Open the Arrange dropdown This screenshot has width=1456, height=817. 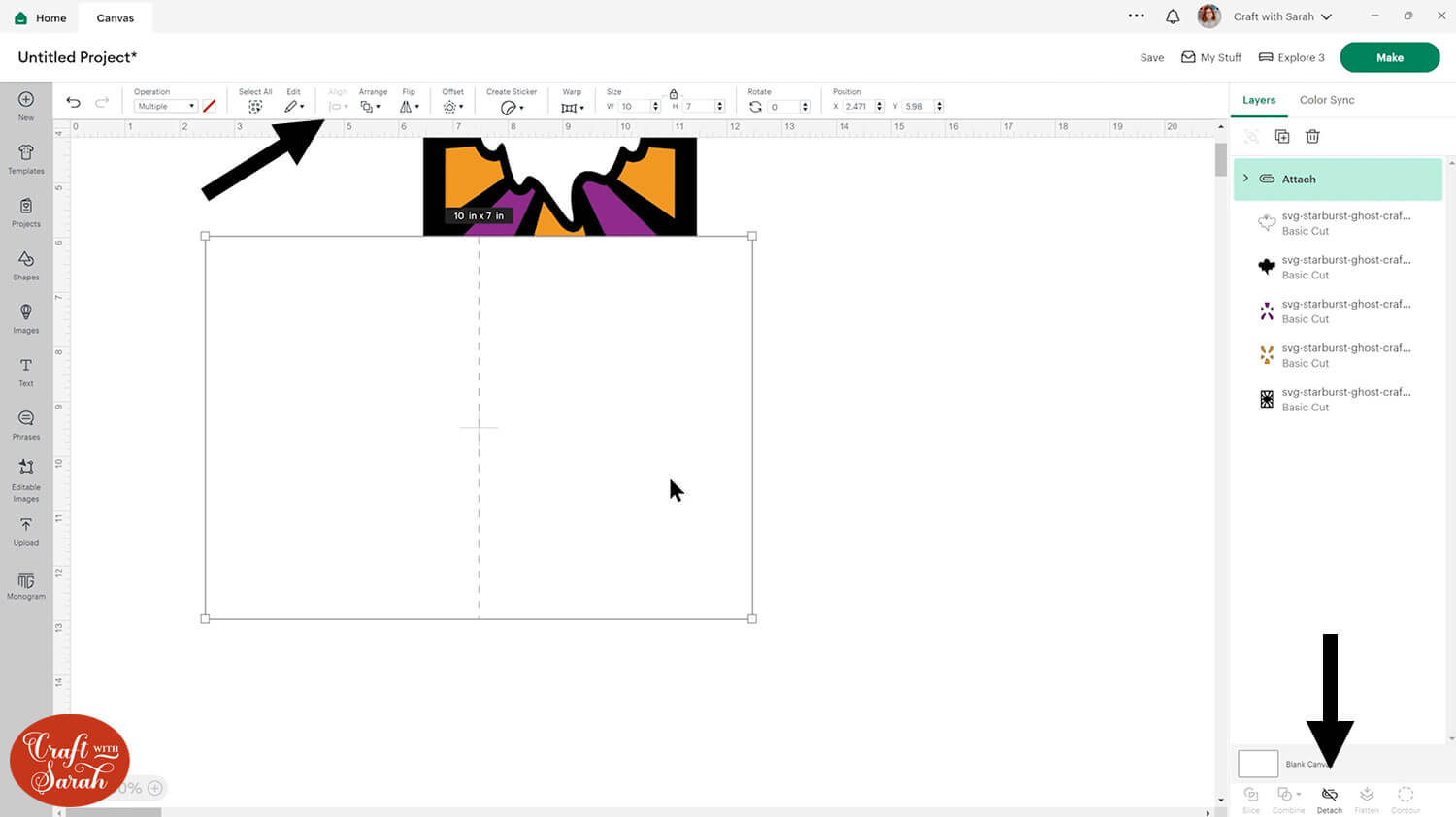click(370, 107)
